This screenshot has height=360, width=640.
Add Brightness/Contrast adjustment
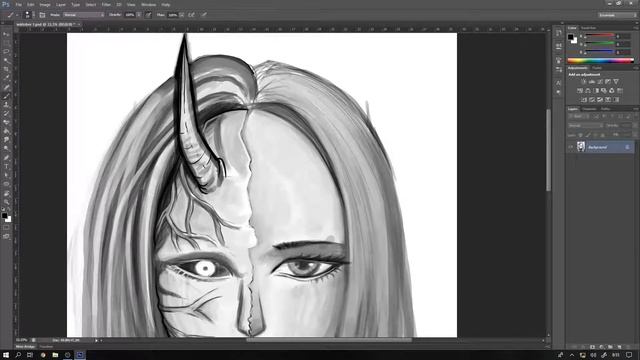(583, 82)
